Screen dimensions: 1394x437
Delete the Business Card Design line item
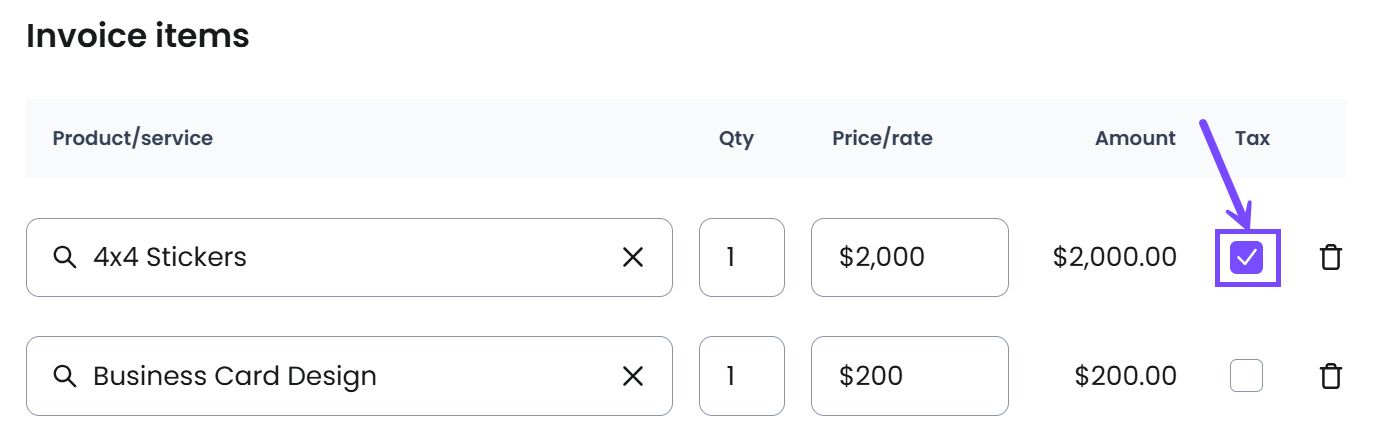(1330, 376)
